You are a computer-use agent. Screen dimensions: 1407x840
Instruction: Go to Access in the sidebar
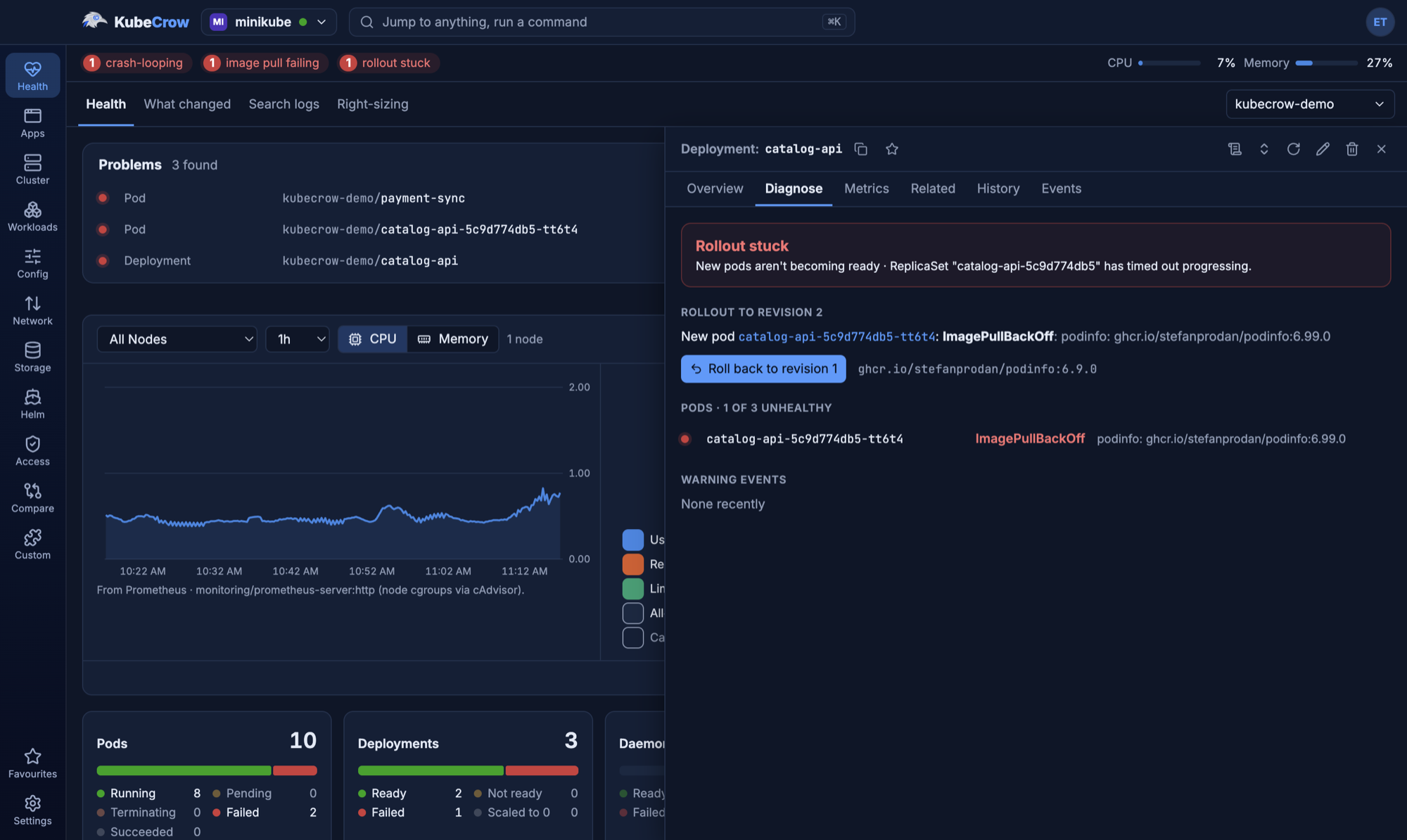pyautogui.click(x=32, y=451)
